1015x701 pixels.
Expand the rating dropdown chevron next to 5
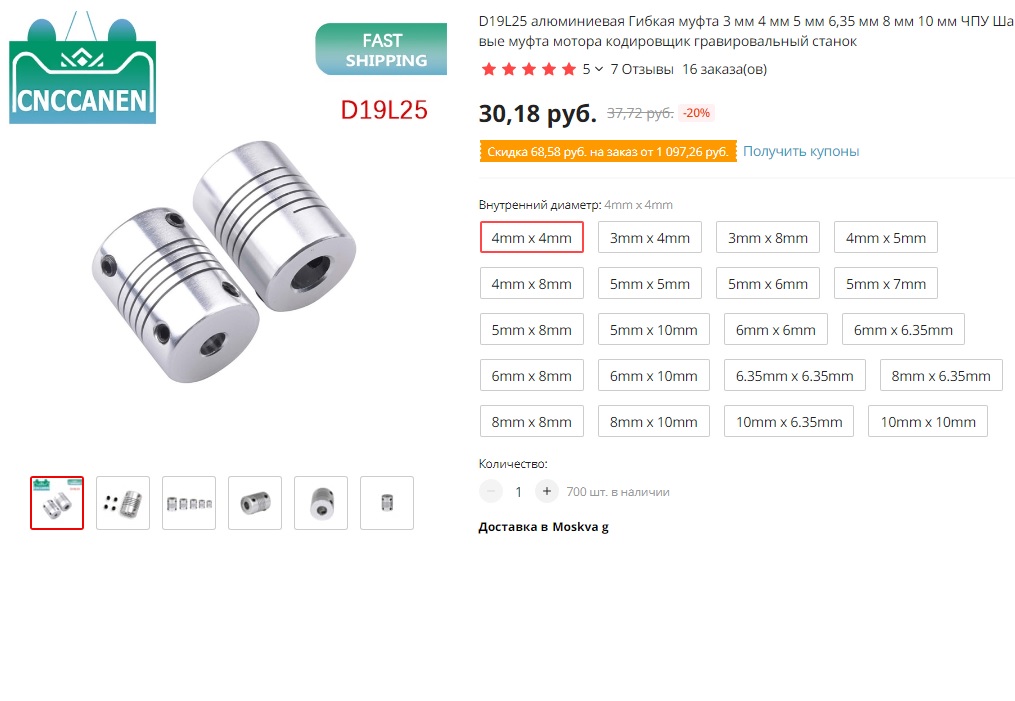point(599,69)
